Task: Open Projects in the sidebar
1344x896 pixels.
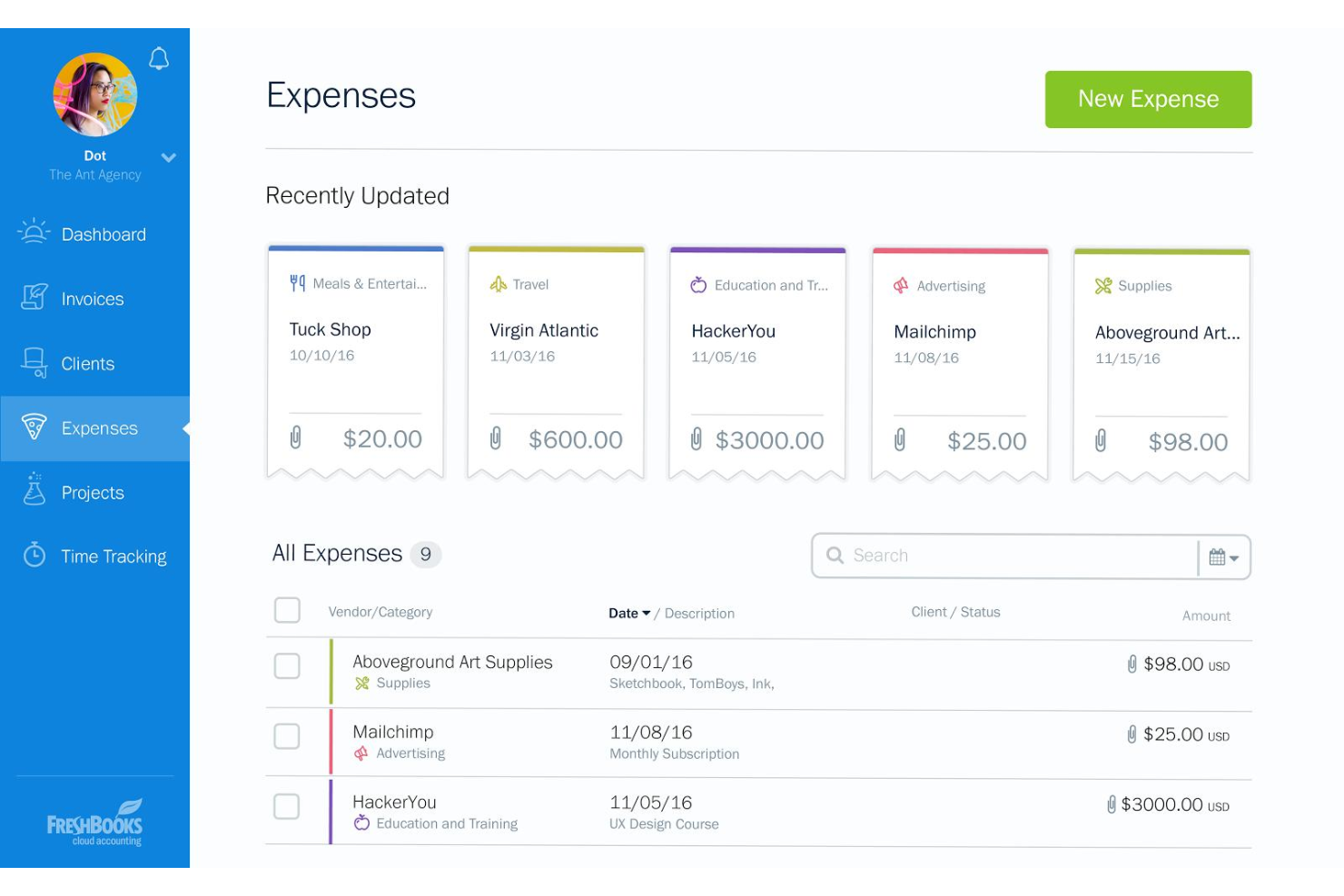Action: tap(94, 493)
